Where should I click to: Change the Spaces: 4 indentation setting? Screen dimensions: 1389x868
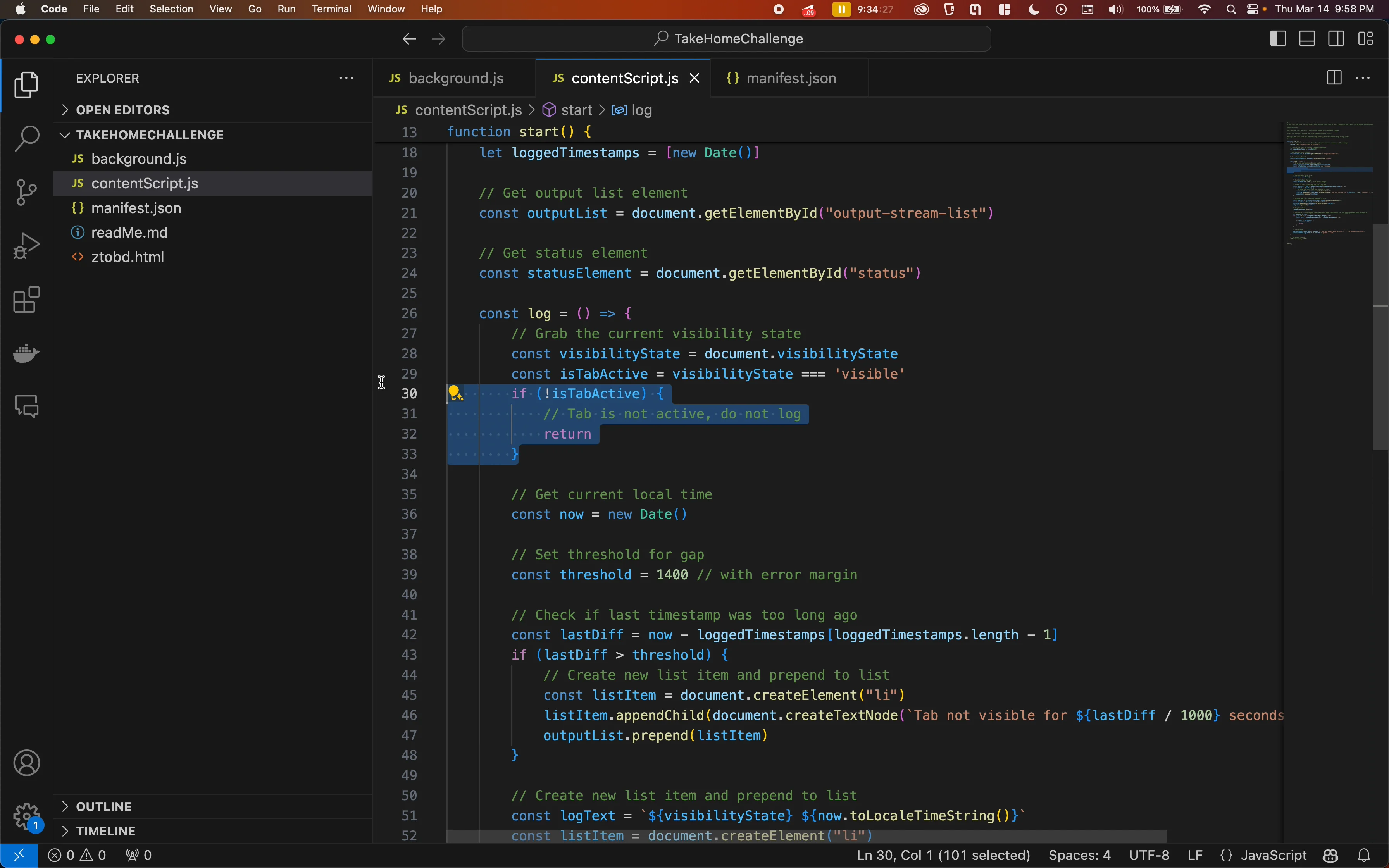[1079, 855]
